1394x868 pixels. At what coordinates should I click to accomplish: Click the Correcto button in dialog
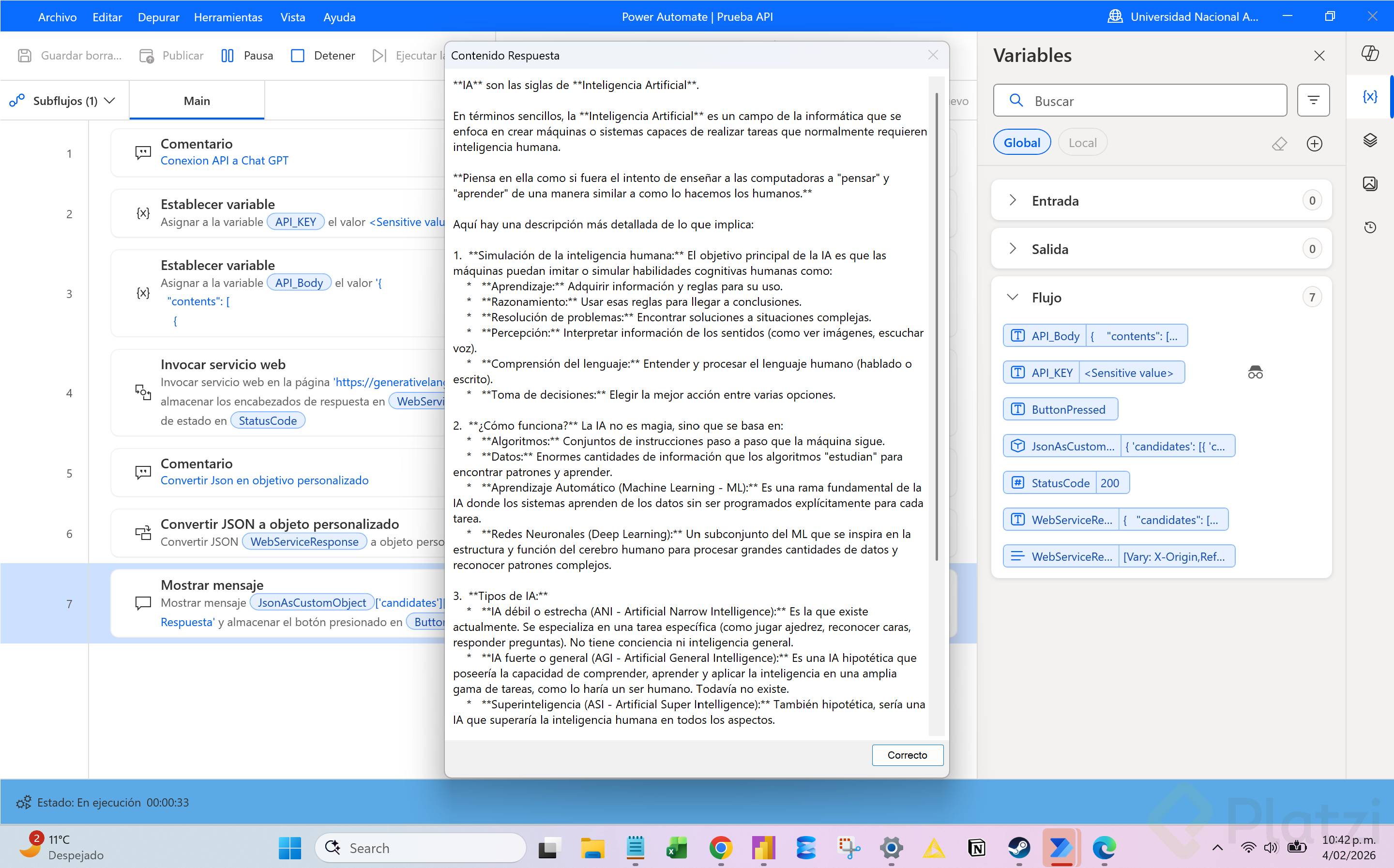coord(907,755)
